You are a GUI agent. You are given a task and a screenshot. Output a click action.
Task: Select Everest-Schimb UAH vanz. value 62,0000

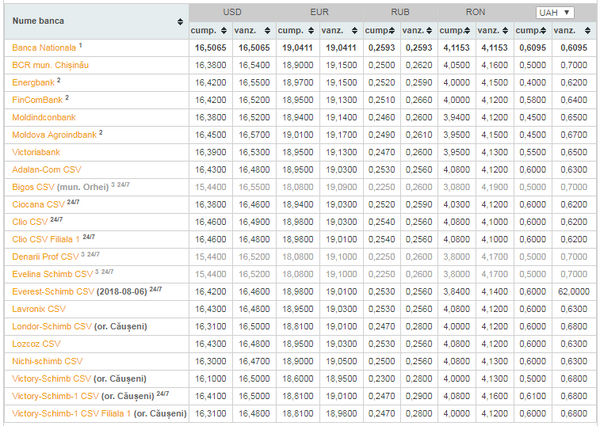pos(574,292)
